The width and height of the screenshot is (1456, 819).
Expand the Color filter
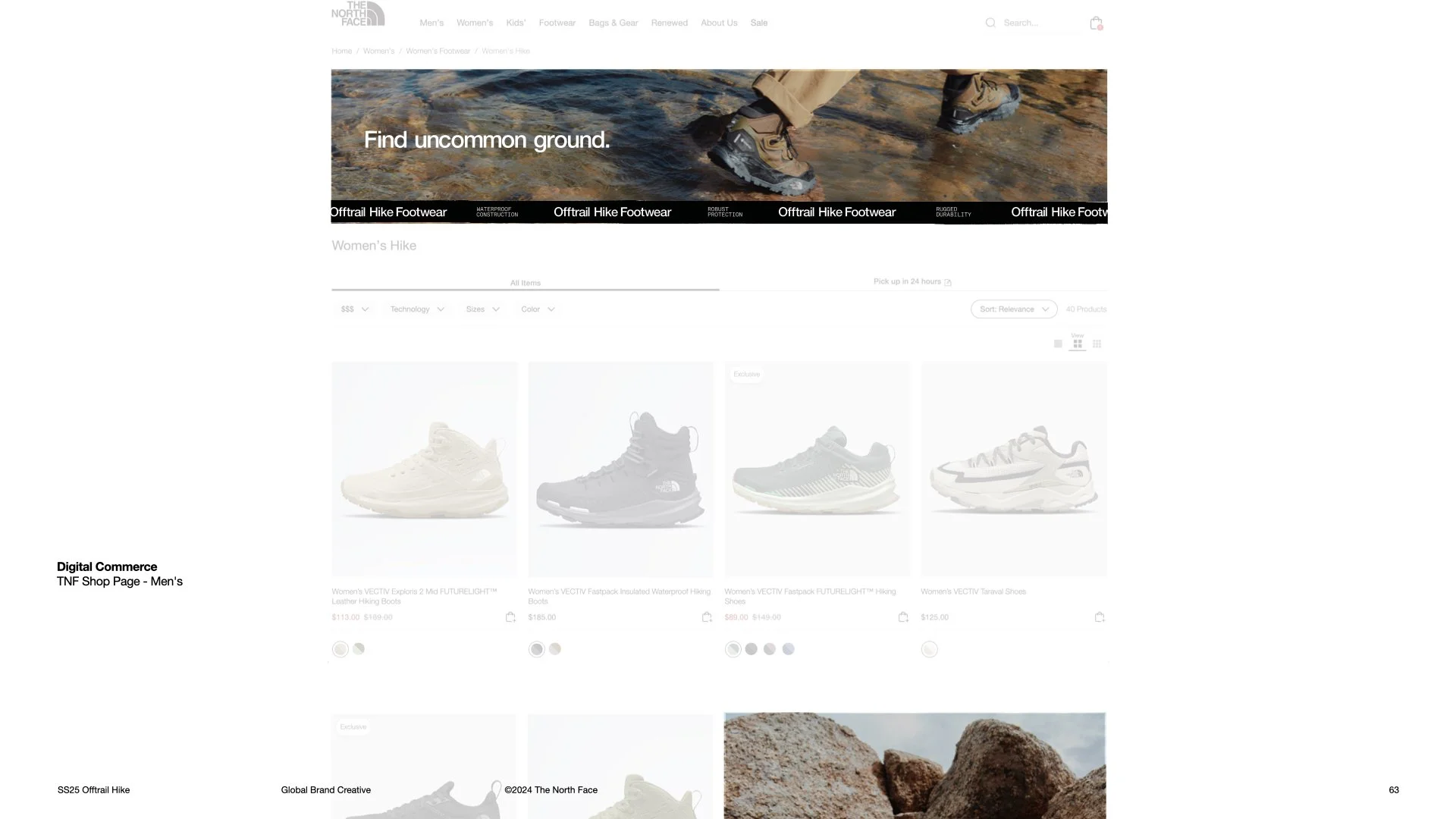click(x=538, y=309)
